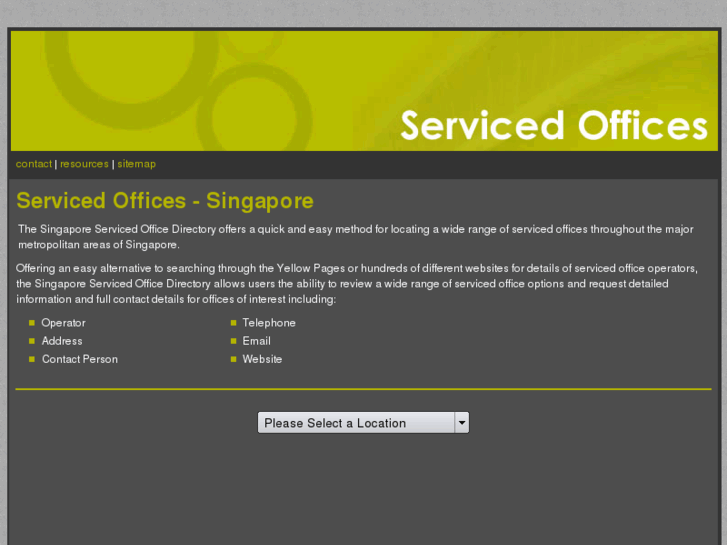Click the 'Address' list item

62,341
